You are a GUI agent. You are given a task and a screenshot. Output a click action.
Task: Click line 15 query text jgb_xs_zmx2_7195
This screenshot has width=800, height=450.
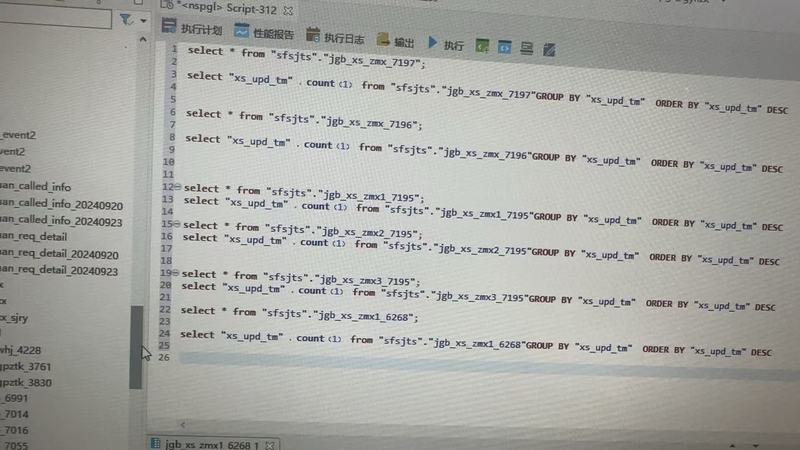click(x=303, y=230)
